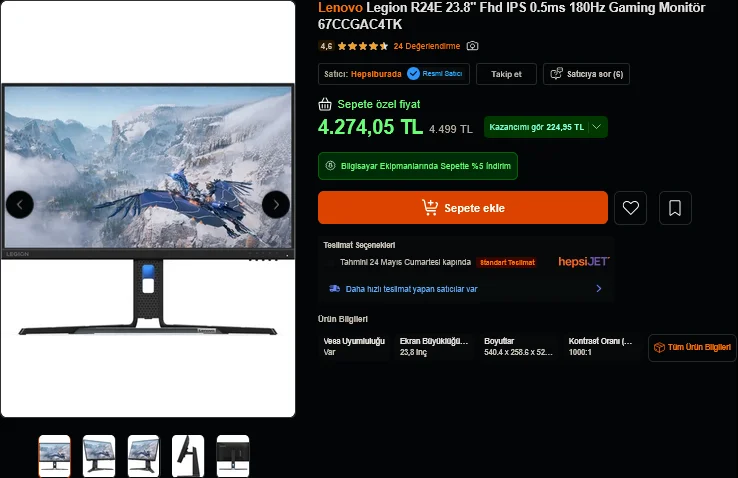Click the heart favorite icon

(x=630, y=207)
